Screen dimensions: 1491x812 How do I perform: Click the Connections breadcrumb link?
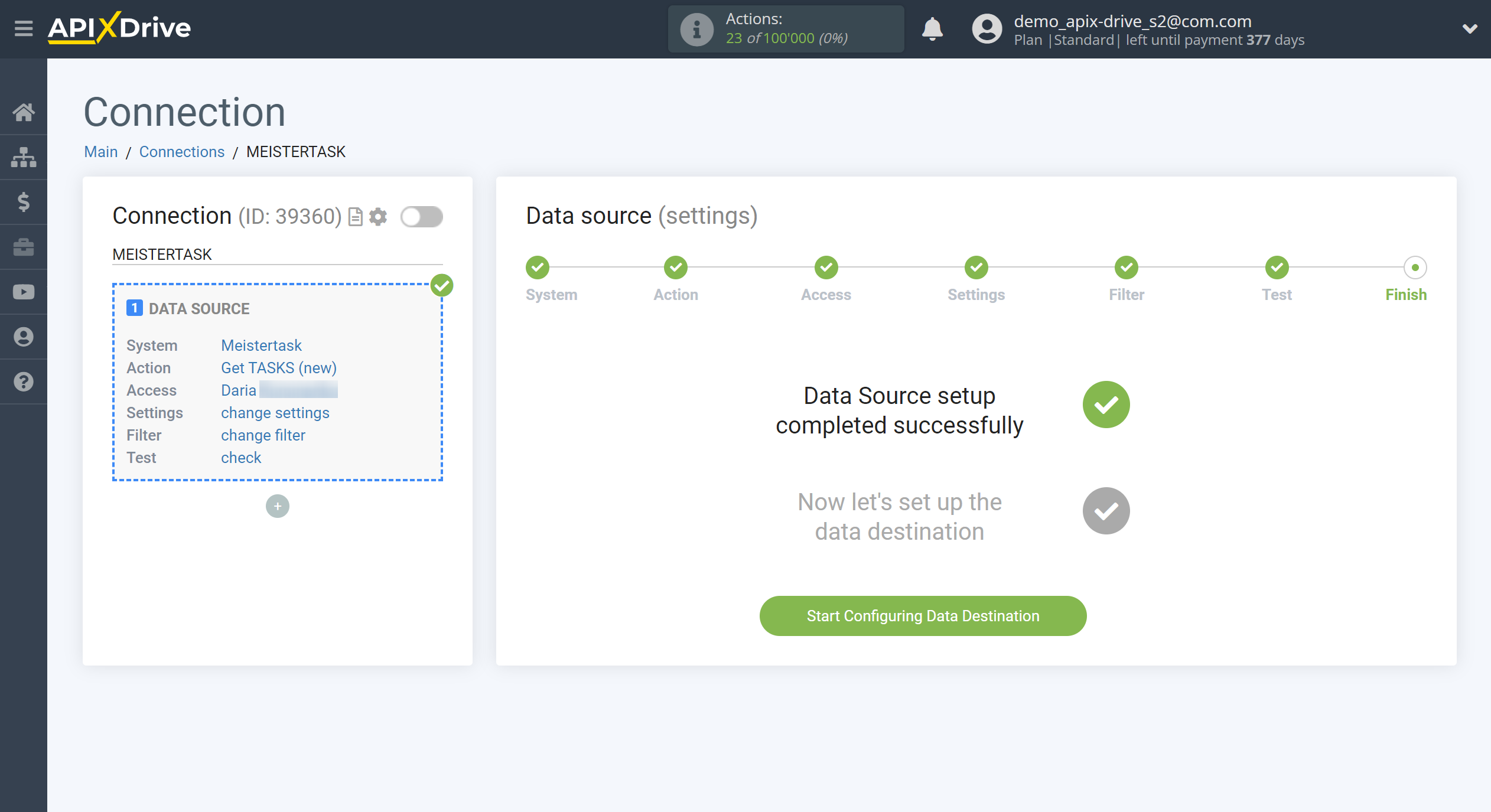pos(181,151)
